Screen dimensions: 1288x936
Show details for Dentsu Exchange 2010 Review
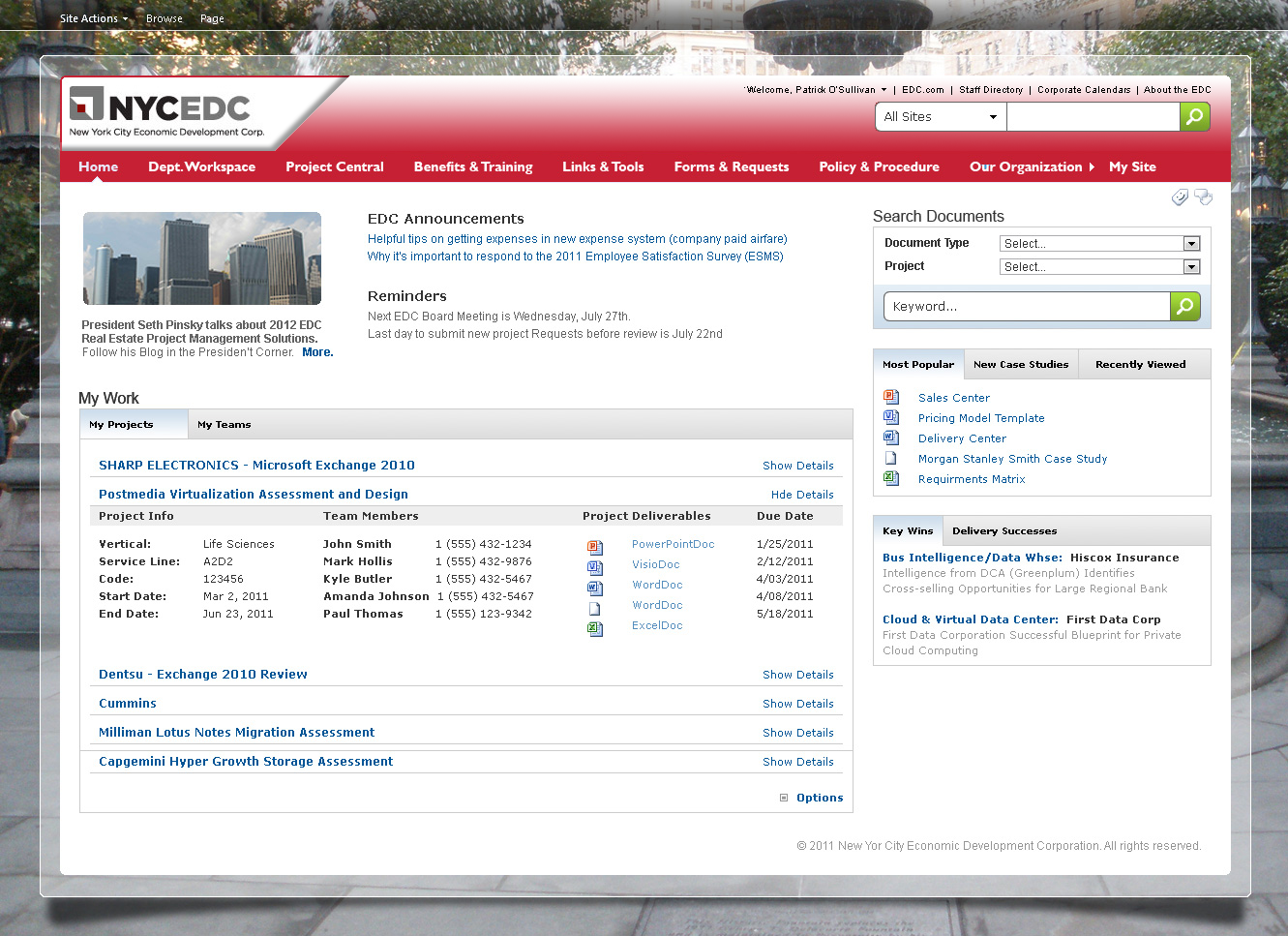pyautogui.click(x=797, y=675)
